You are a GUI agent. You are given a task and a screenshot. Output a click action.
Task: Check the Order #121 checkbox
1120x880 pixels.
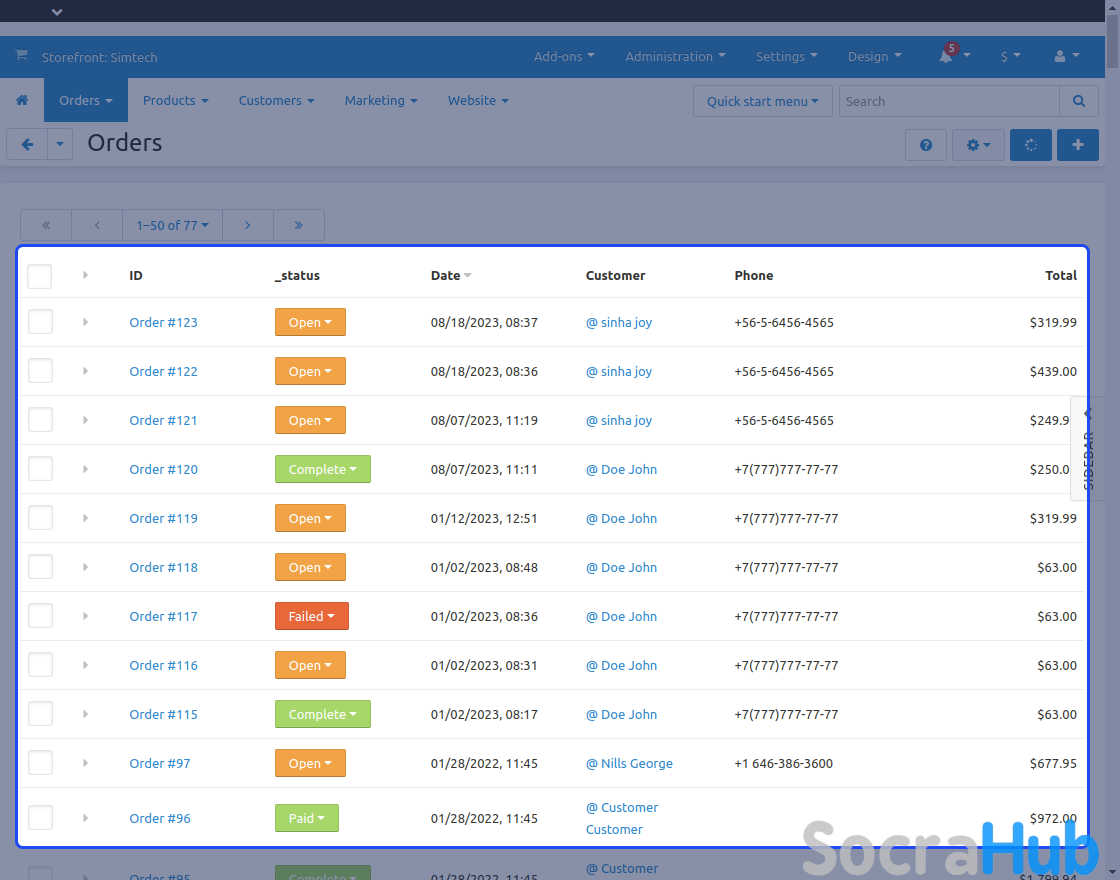coord(40,420)
